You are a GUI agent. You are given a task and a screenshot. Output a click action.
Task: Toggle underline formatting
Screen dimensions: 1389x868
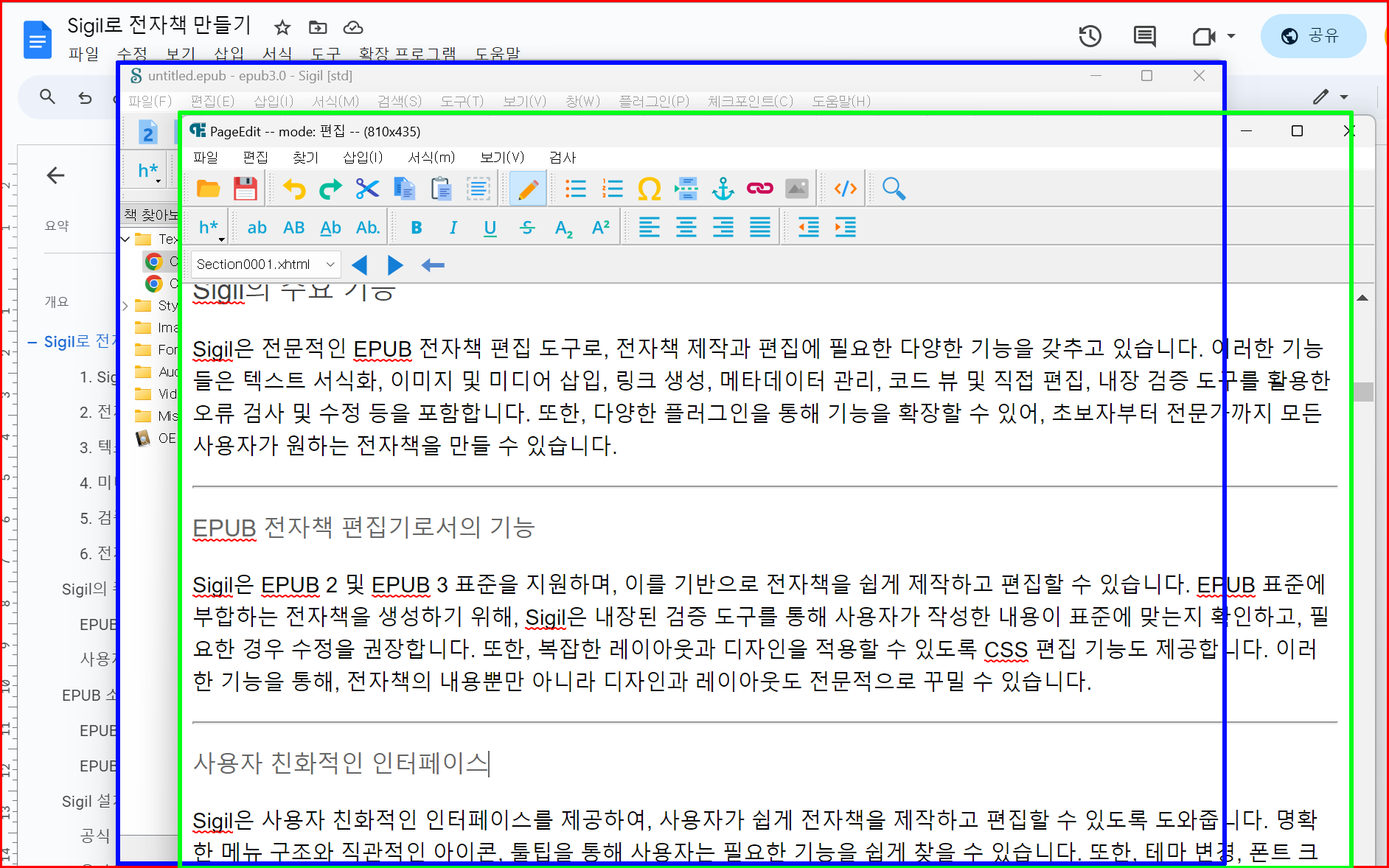coord(490,228)
